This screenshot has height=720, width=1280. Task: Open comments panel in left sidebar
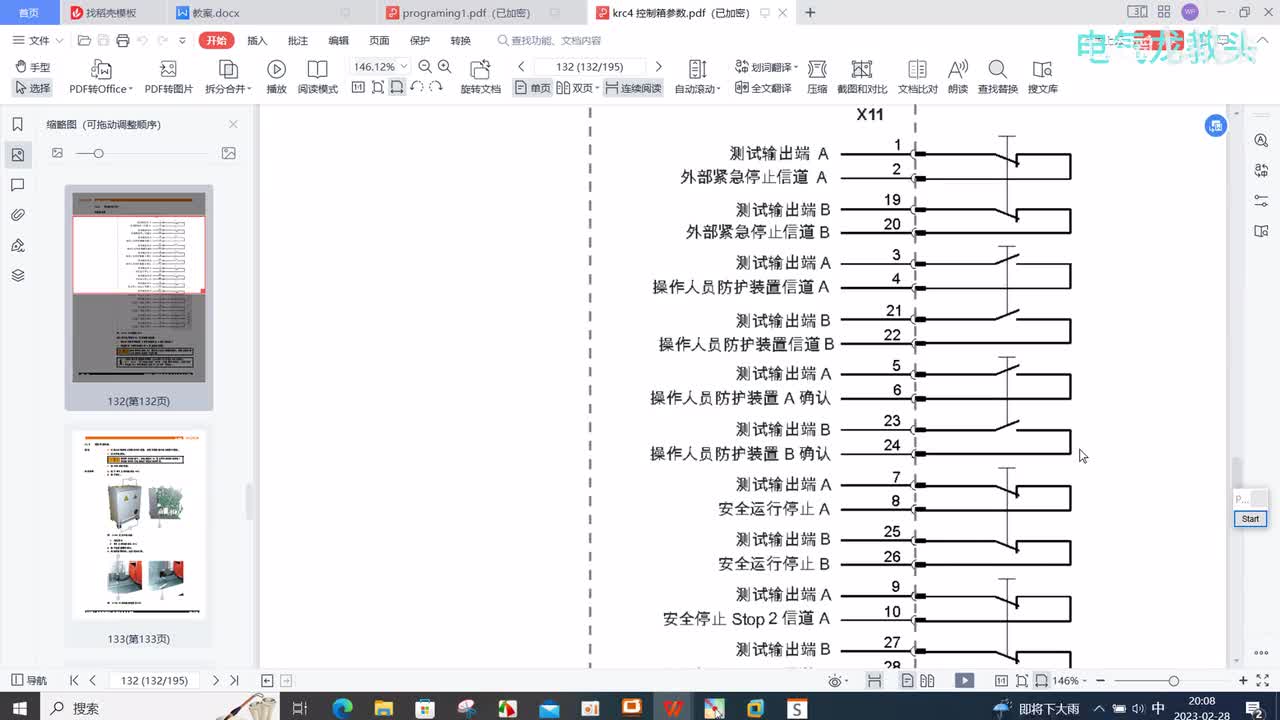17,185
